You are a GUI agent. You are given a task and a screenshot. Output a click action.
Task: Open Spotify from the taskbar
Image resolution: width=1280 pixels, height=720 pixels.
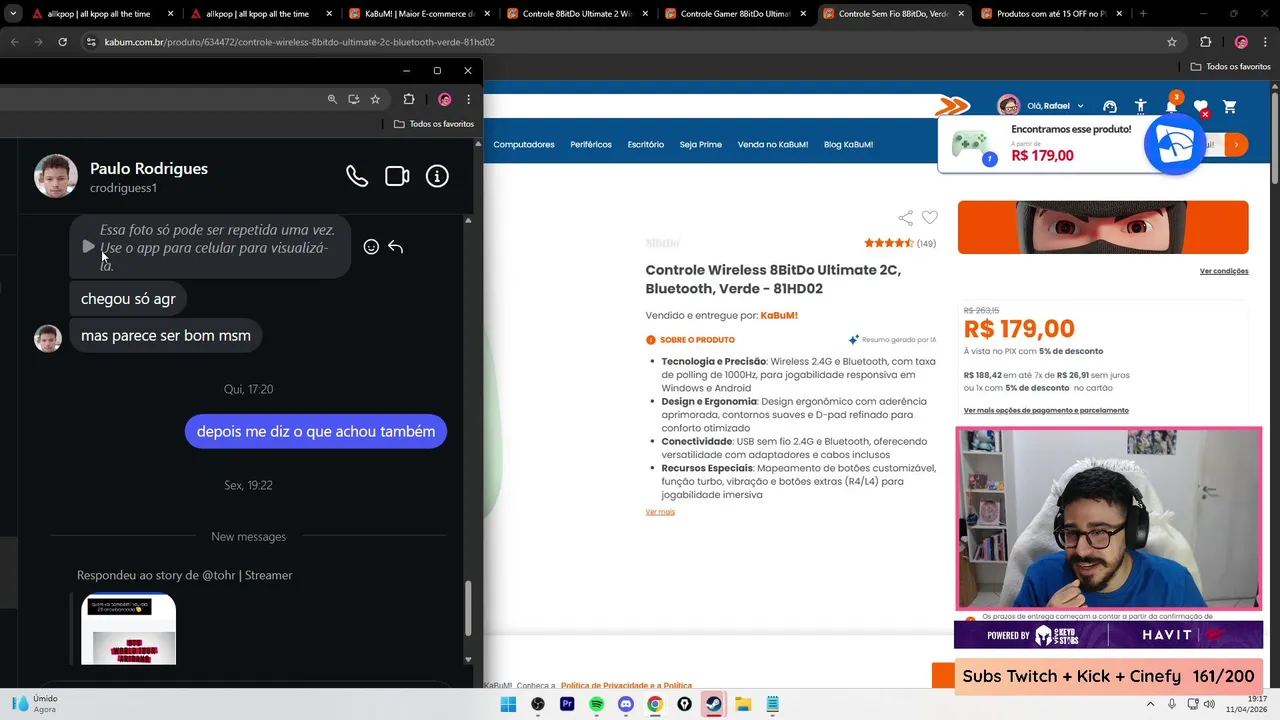[597, 704]
